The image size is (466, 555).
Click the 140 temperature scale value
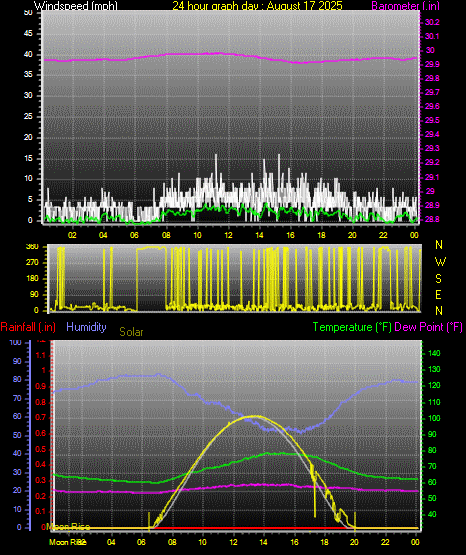[x=434, y=353]
